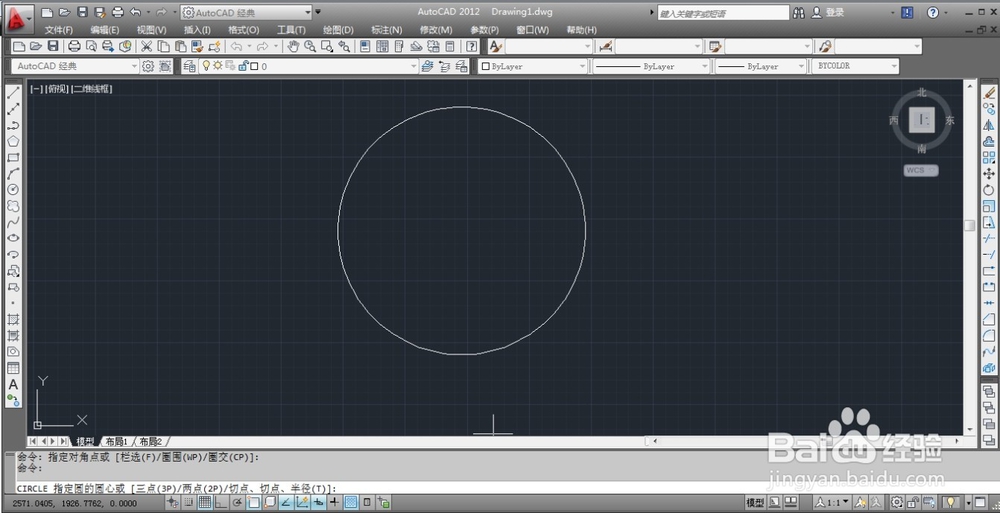Select the Hatch tool
1000x513 pixels.
click(x=13, y=319)
